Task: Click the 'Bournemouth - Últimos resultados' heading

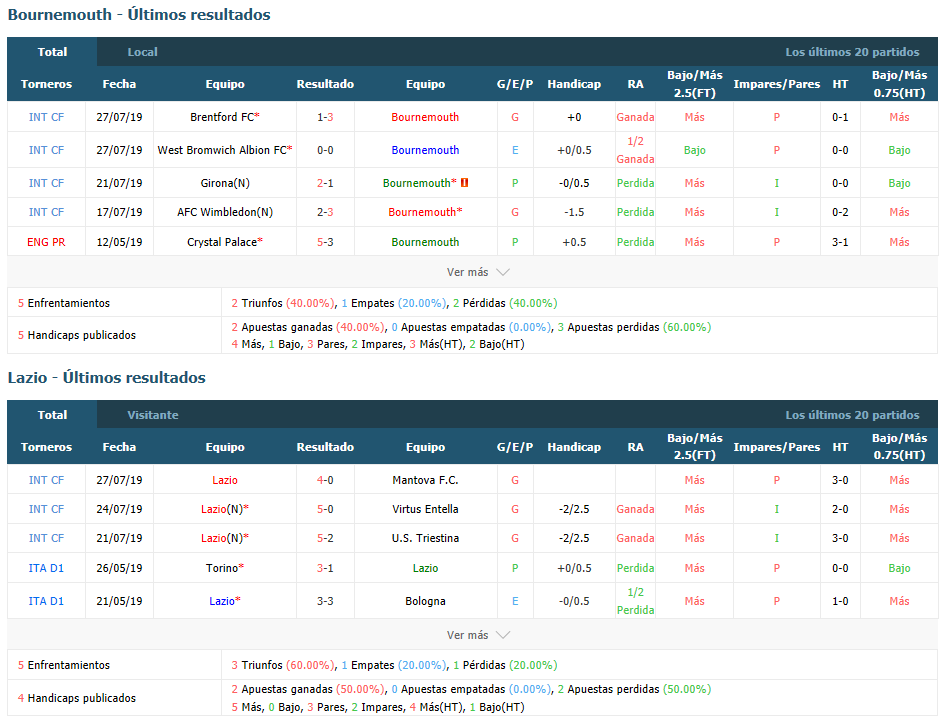Action: pyautogui.click(x=139, y=14)
